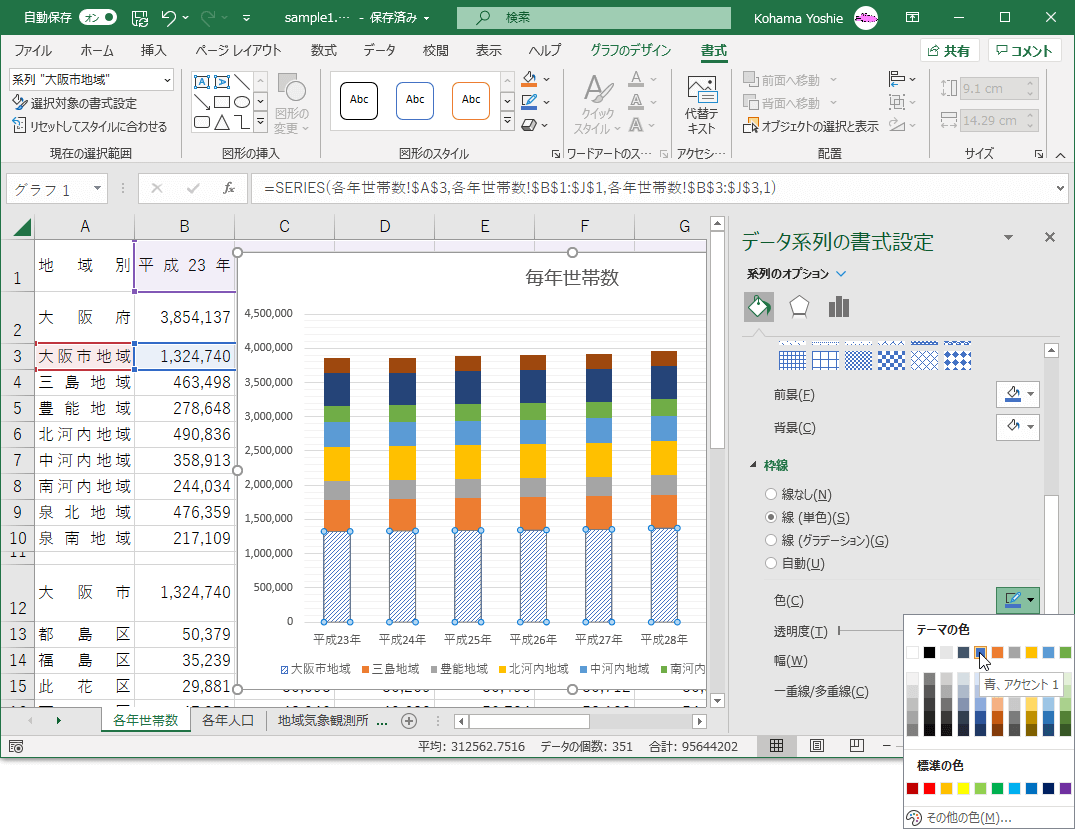Open Fill & Line tab paint bucket icon
This screenshot has height=829, width=1075.
(x=759, y=307)
